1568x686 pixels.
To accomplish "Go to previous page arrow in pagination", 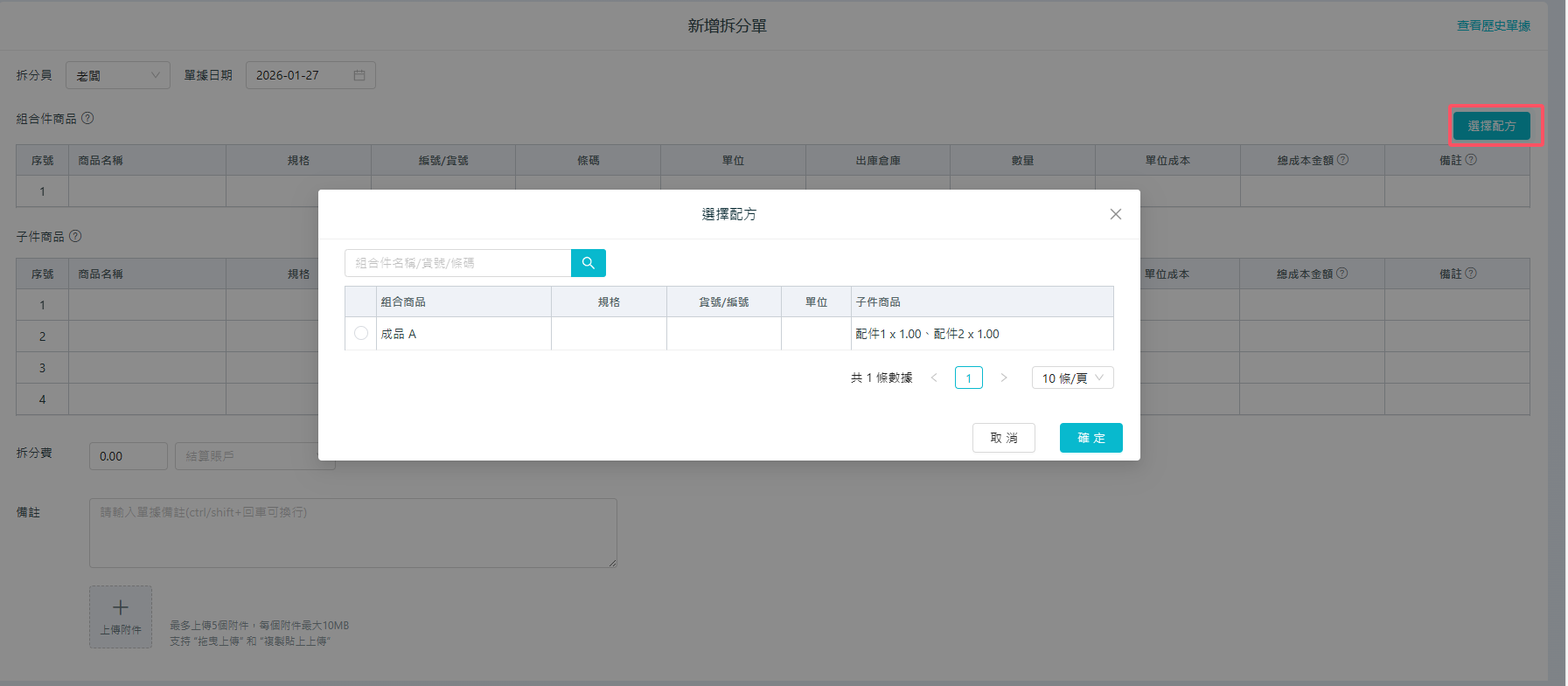I will [934, 378].
